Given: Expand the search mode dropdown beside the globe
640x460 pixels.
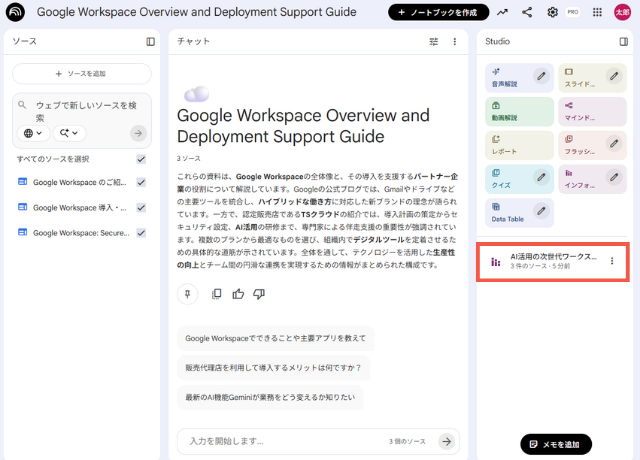Looking at the screenshot, I should (70, 133).
